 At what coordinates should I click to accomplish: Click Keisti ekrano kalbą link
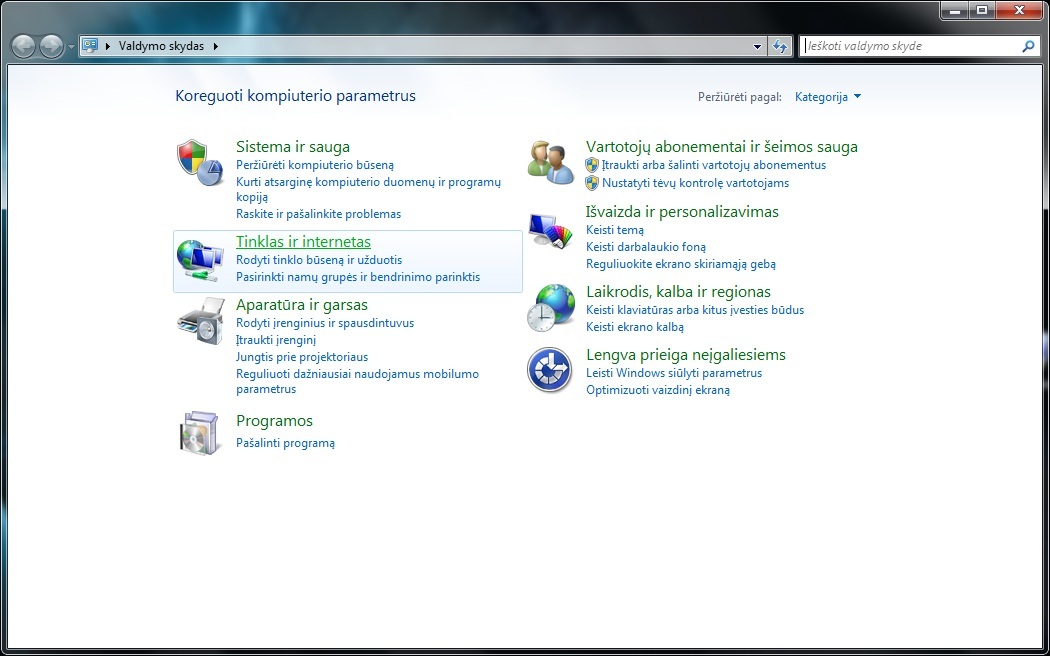click(635, 327)
